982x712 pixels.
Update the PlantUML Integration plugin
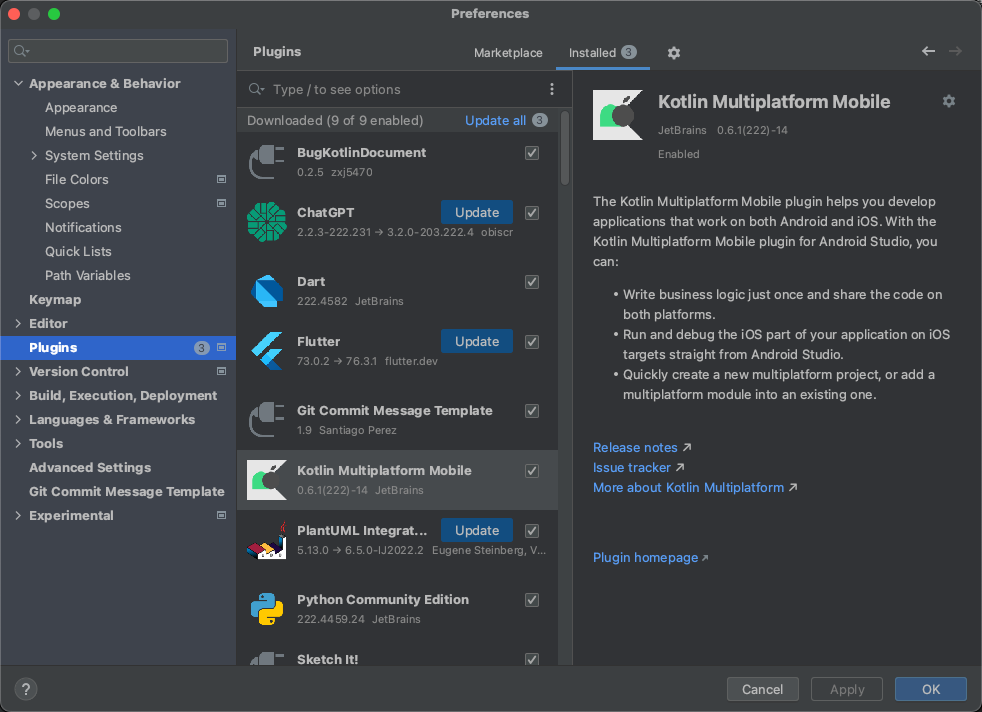(x=477, y=530)
